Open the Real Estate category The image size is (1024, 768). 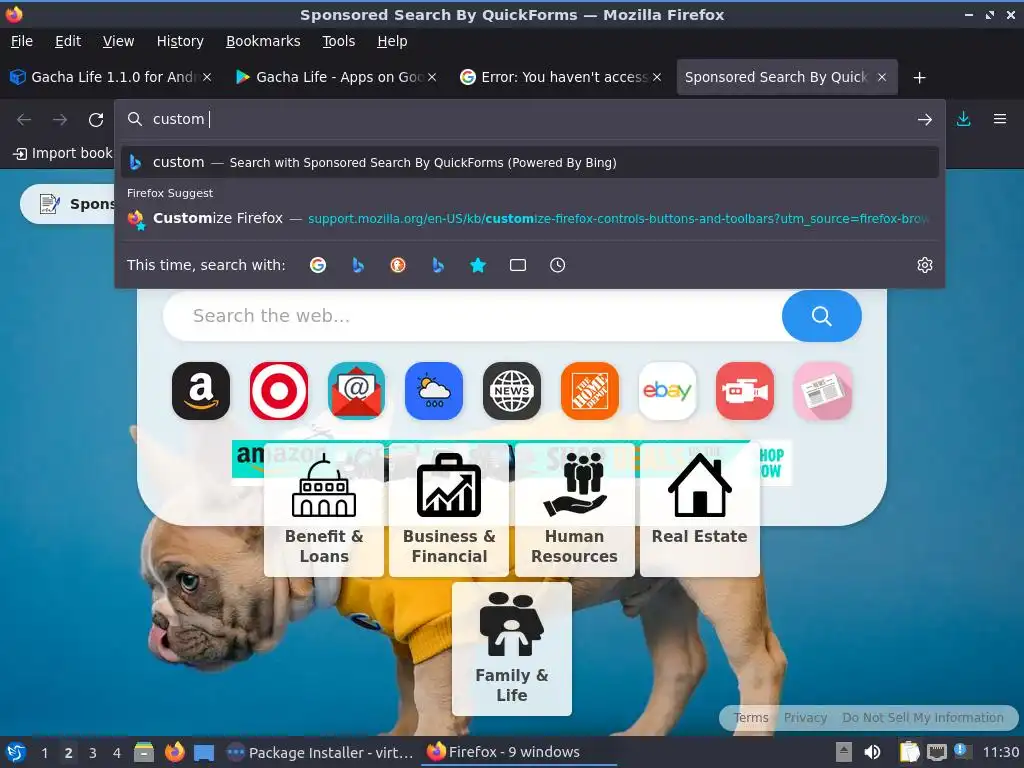[x=699, y=509]
